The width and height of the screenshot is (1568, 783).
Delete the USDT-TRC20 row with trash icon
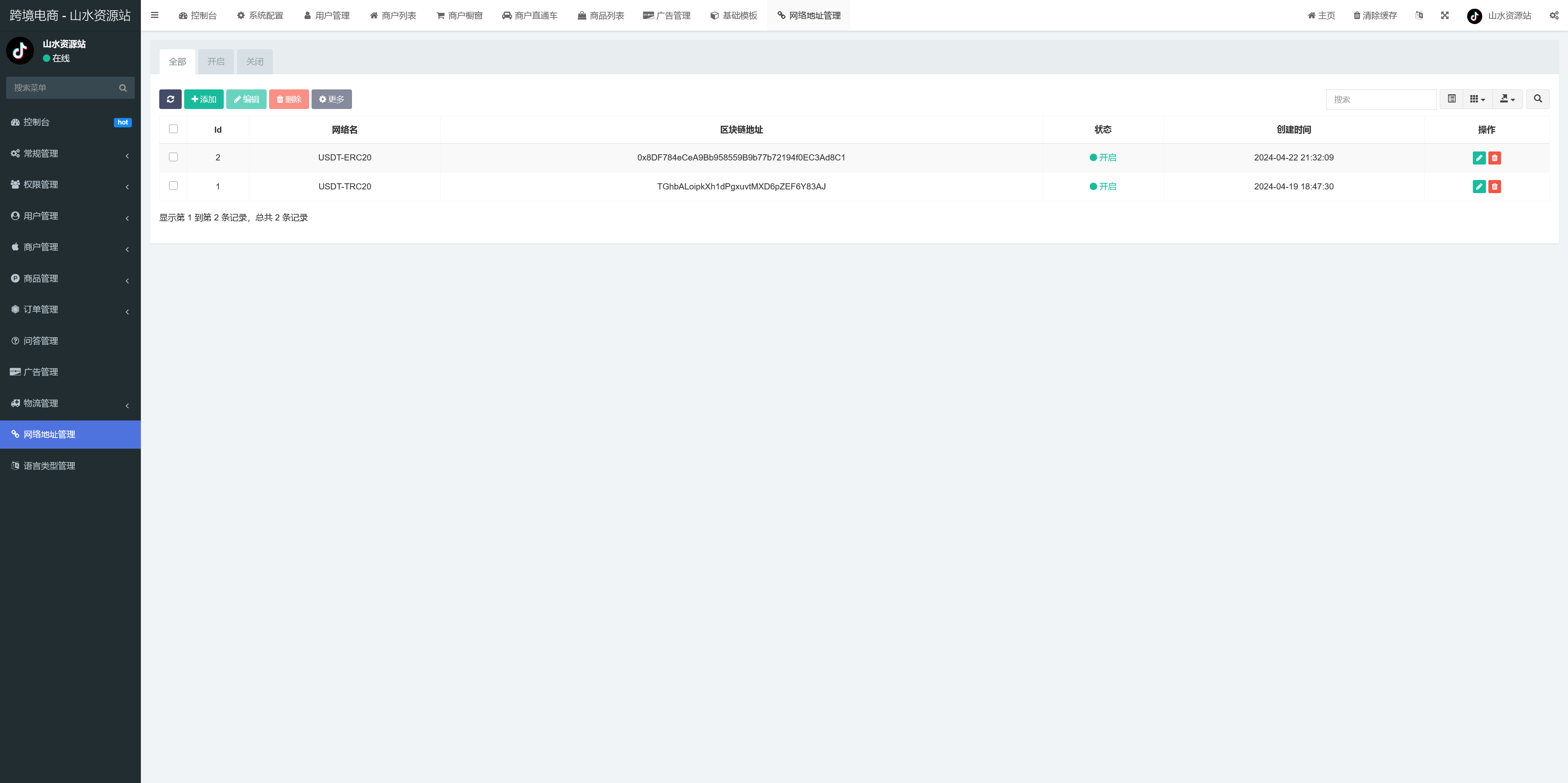tap(1494, 187)
